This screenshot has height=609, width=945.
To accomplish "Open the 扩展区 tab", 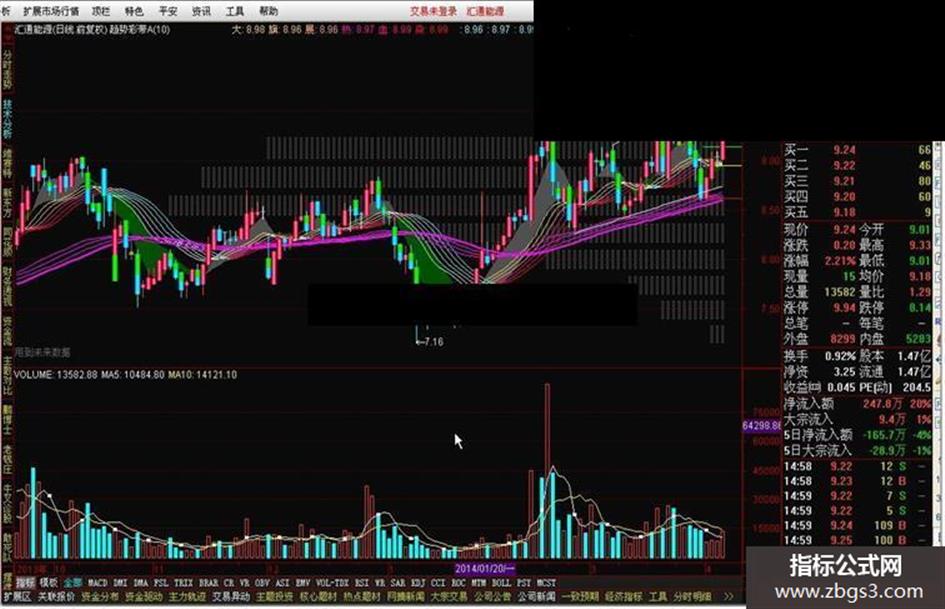I will [x=17, y=596].
